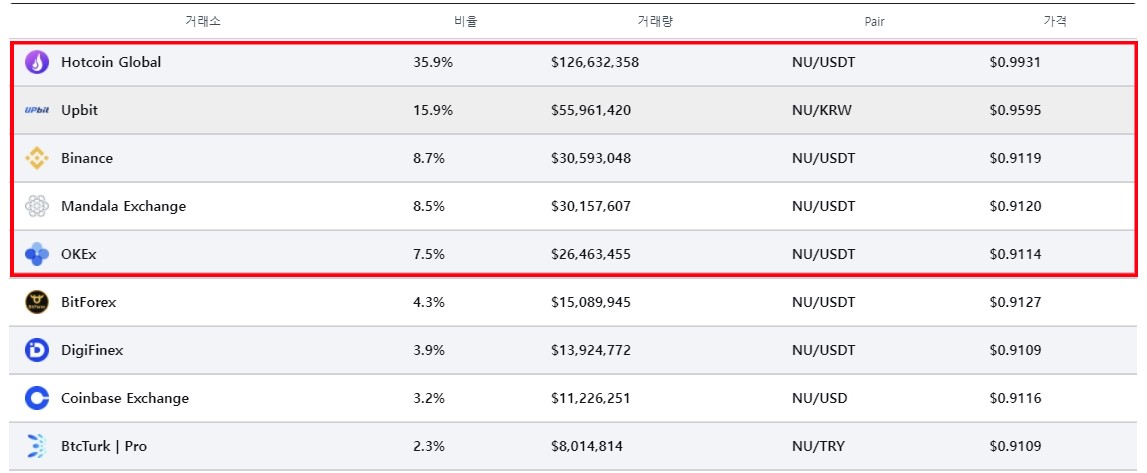
Task: Click the BtcTurk Pro logo icon
Action: pyautogui.click(x=37, y=446)
